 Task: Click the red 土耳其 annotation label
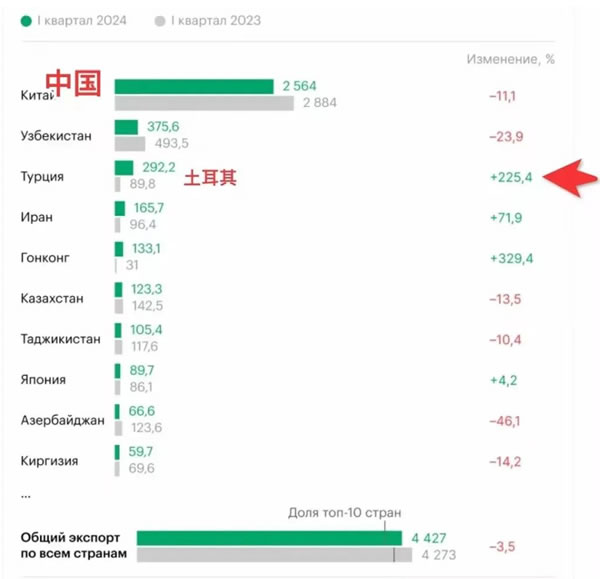[x=210, y=178]
